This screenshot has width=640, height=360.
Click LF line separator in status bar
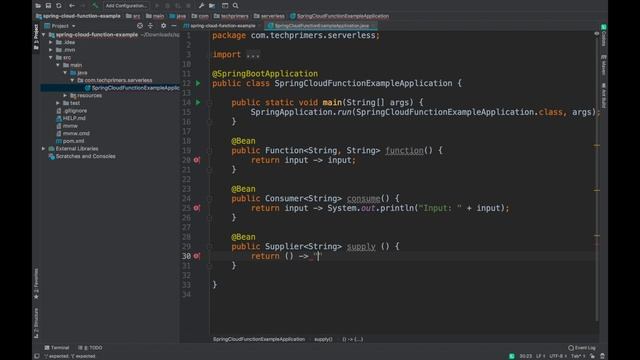(x=540, y=356)
